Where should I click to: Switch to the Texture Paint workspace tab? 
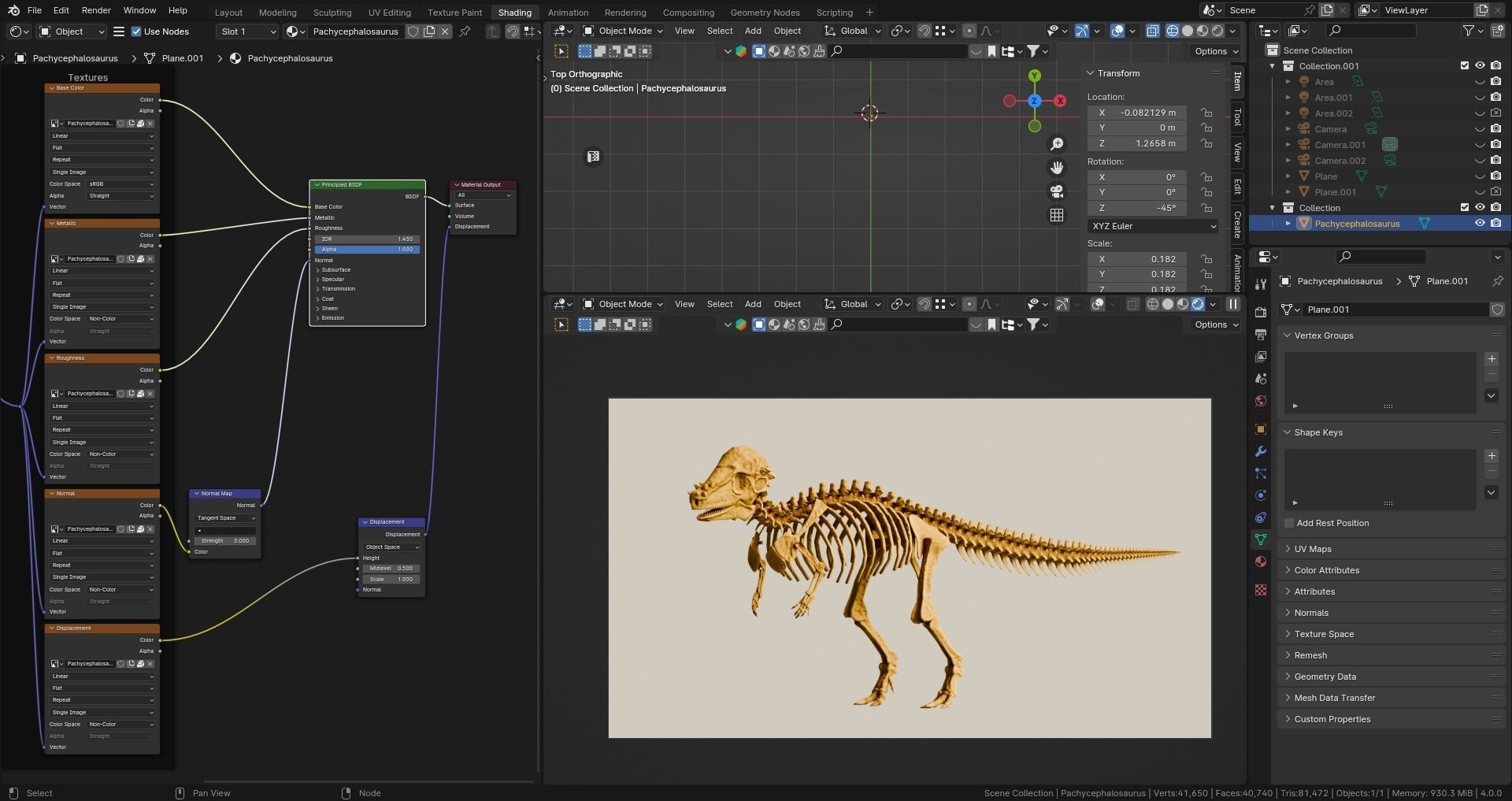(x=454, y=13)
